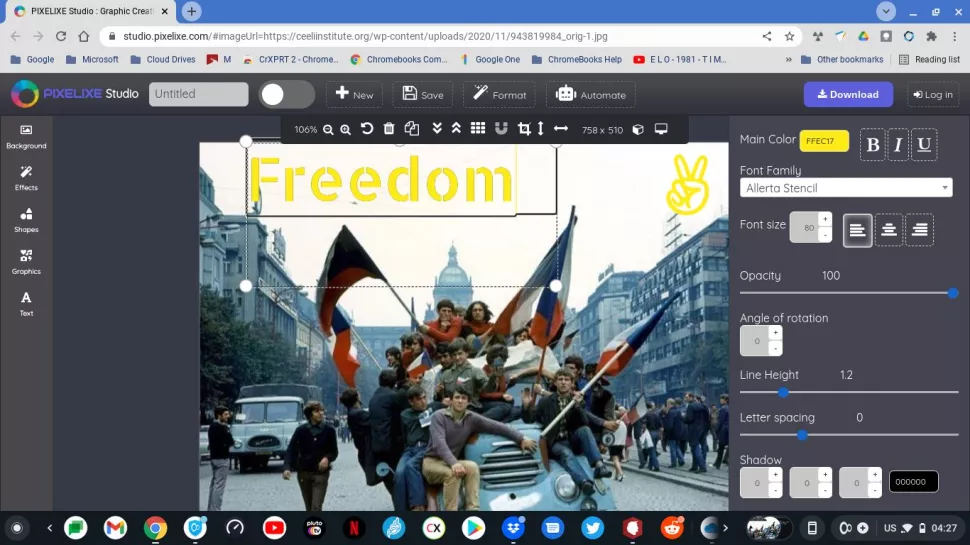The width and height of the screenshot is (970, 545).
Task: Click the monitor preview icon
Action: click(661, 129)
